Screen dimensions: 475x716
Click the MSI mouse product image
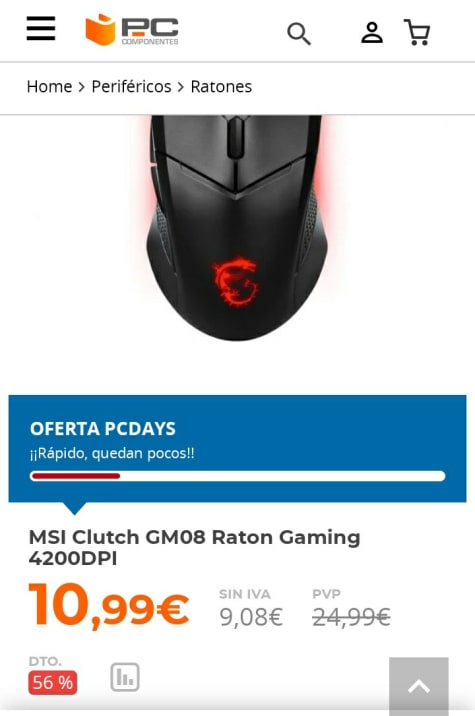coord(237,228)
